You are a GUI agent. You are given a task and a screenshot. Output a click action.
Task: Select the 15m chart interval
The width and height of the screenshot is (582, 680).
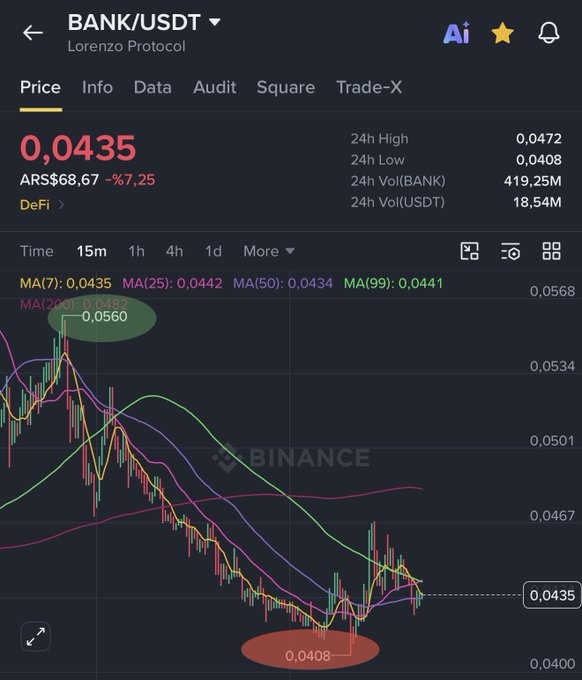click(92, 251)
